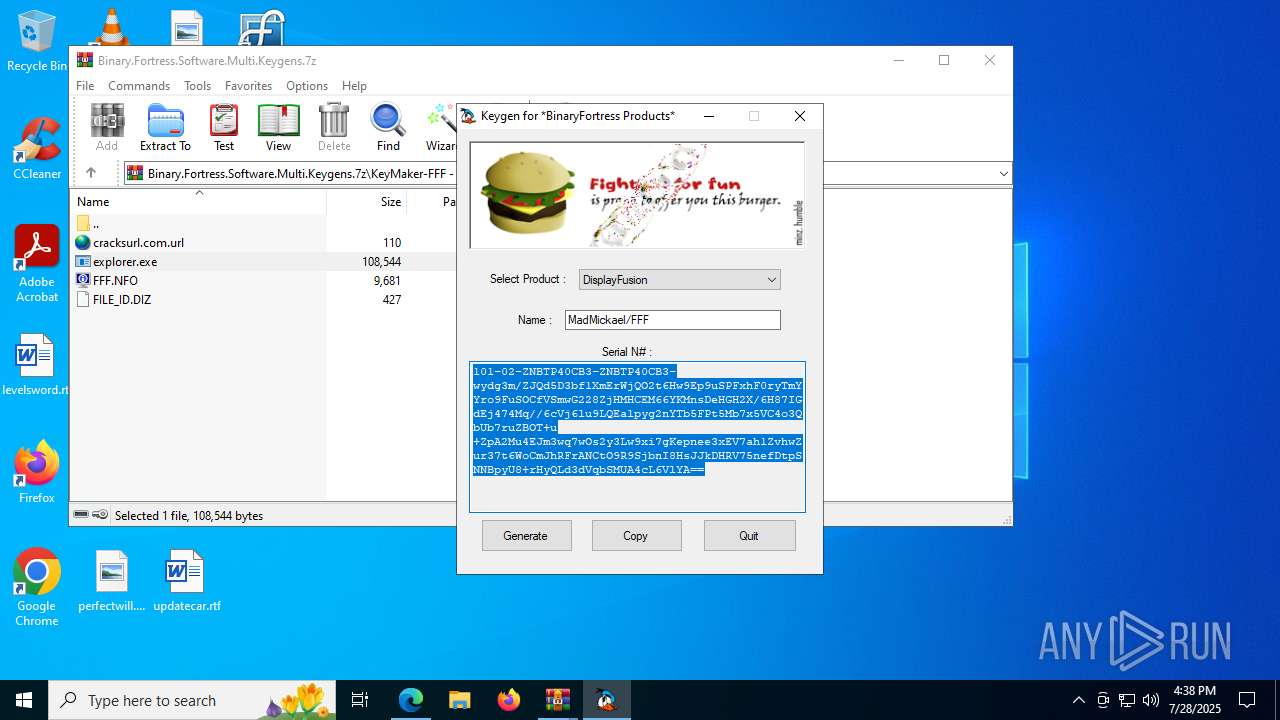Click the keygen app icon in taskbar

(x=606, y=700)
